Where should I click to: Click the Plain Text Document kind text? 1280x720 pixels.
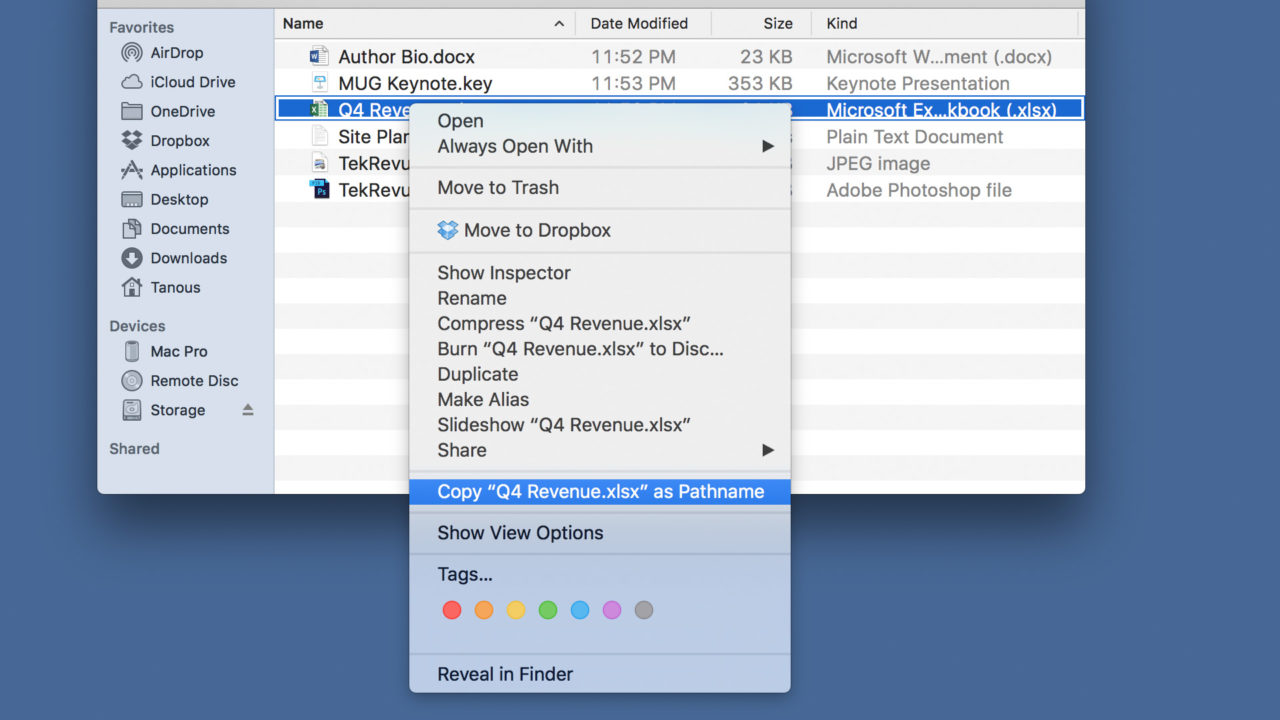click(x=914, y=137)
